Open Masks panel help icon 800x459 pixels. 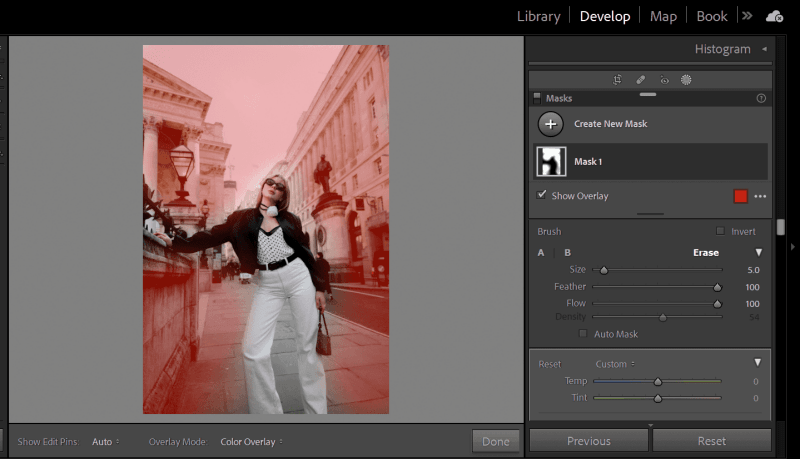pos(761,99)
